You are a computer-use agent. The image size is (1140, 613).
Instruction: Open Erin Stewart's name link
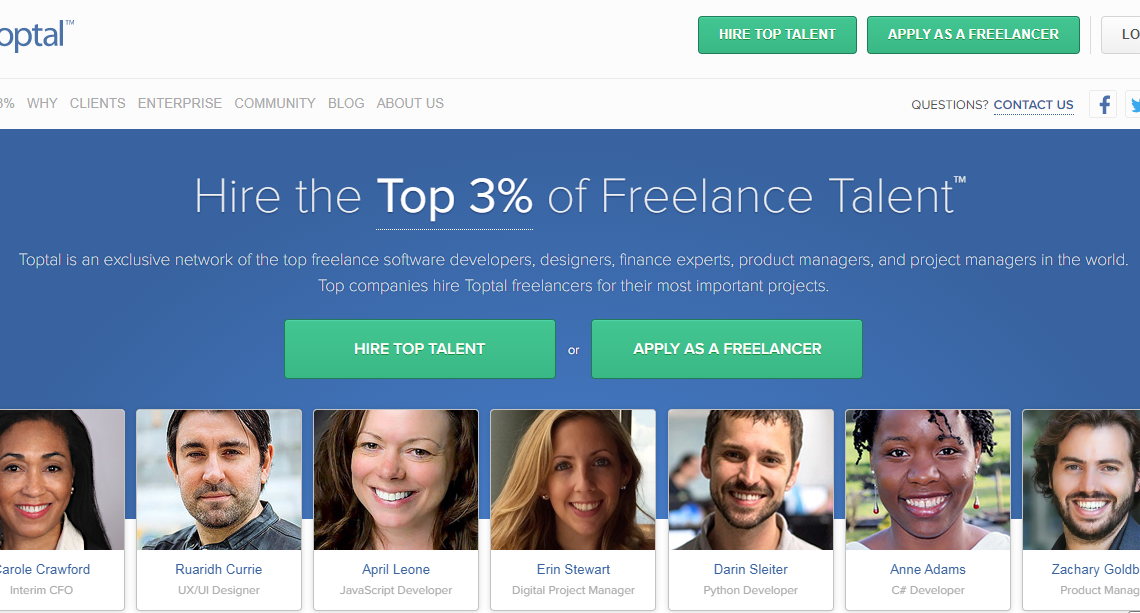573,569
